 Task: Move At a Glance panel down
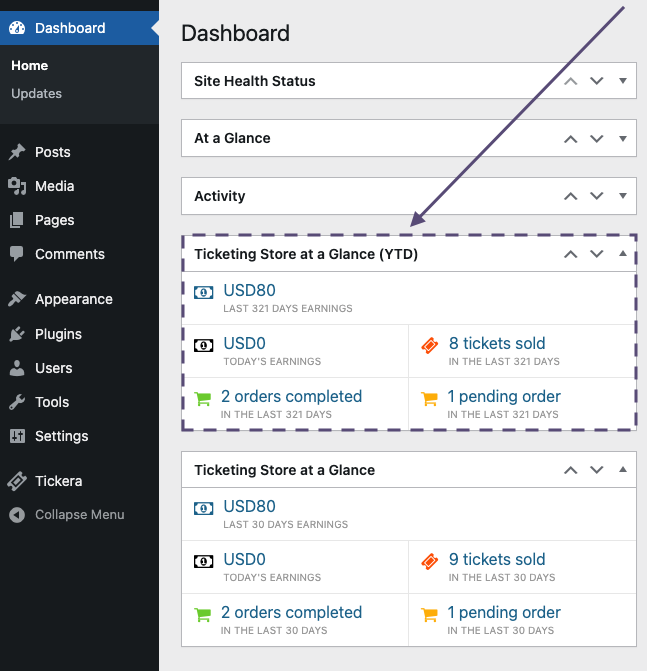(597, 139)
